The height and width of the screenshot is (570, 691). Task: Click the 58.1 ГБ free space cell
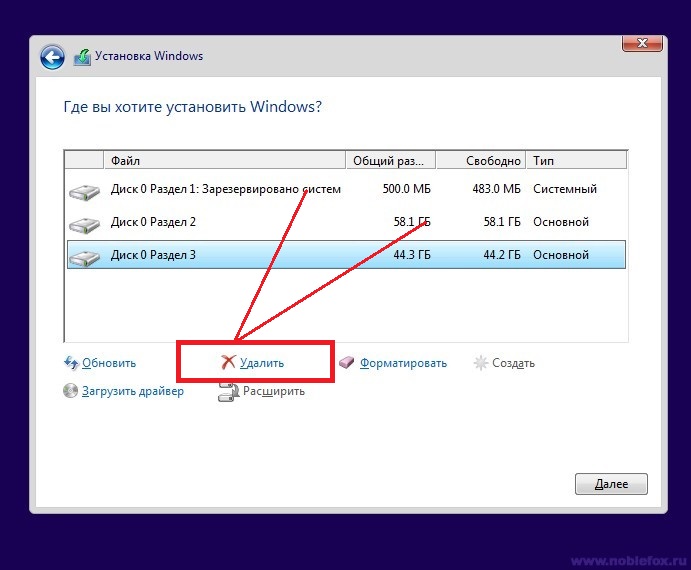[502, 222]
